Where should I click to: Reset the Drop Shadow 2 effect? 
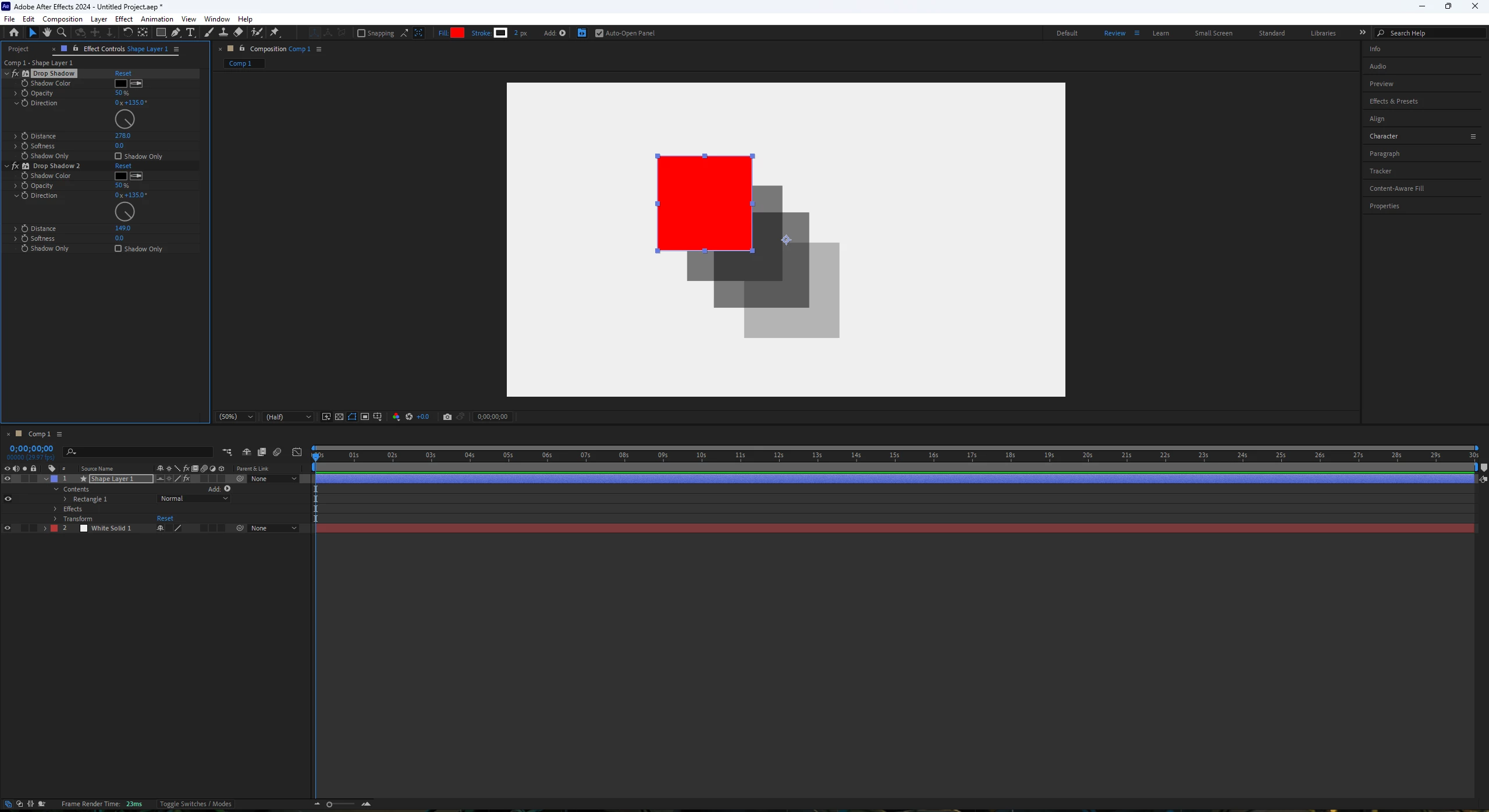pyautogui.click(x=123, y=166)
